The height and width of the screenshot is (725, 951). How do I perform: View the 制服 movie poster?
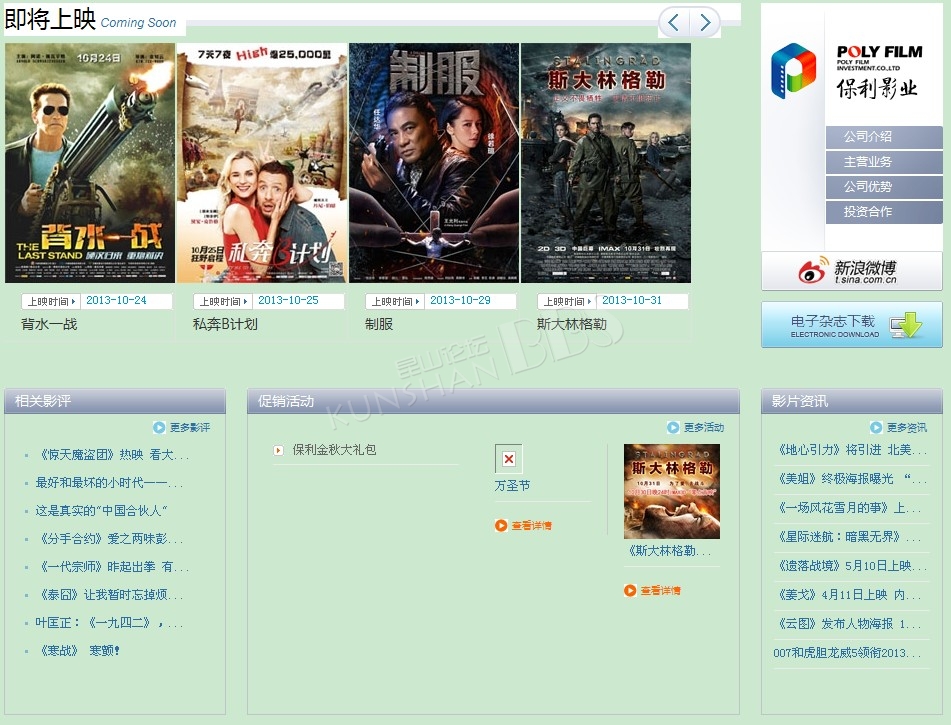434,163
